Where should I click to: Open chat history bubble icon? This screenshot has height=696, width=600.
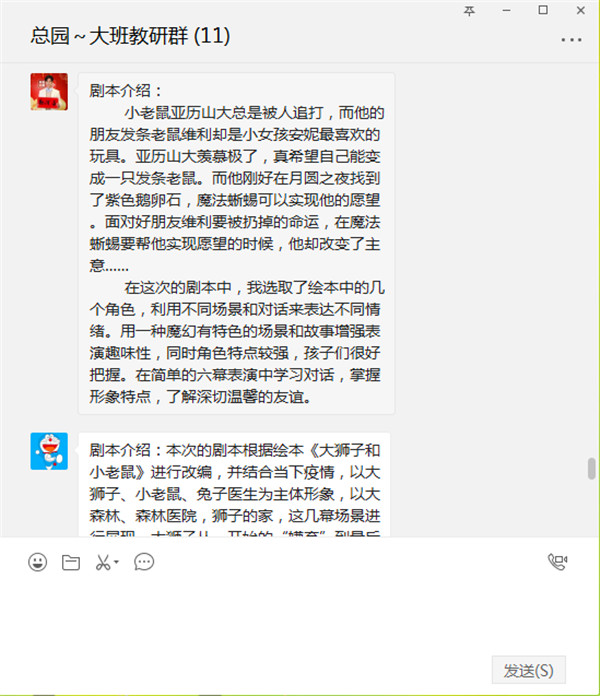[x=144, y=562]
